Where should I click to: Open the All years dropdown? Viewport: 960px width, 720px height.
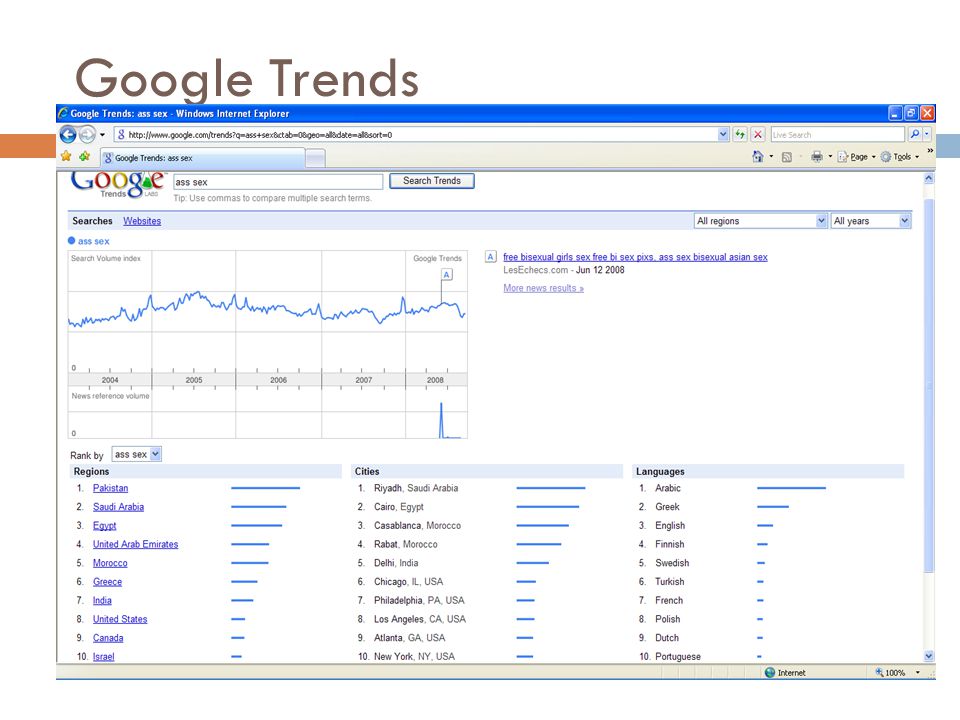pos(871,220)
